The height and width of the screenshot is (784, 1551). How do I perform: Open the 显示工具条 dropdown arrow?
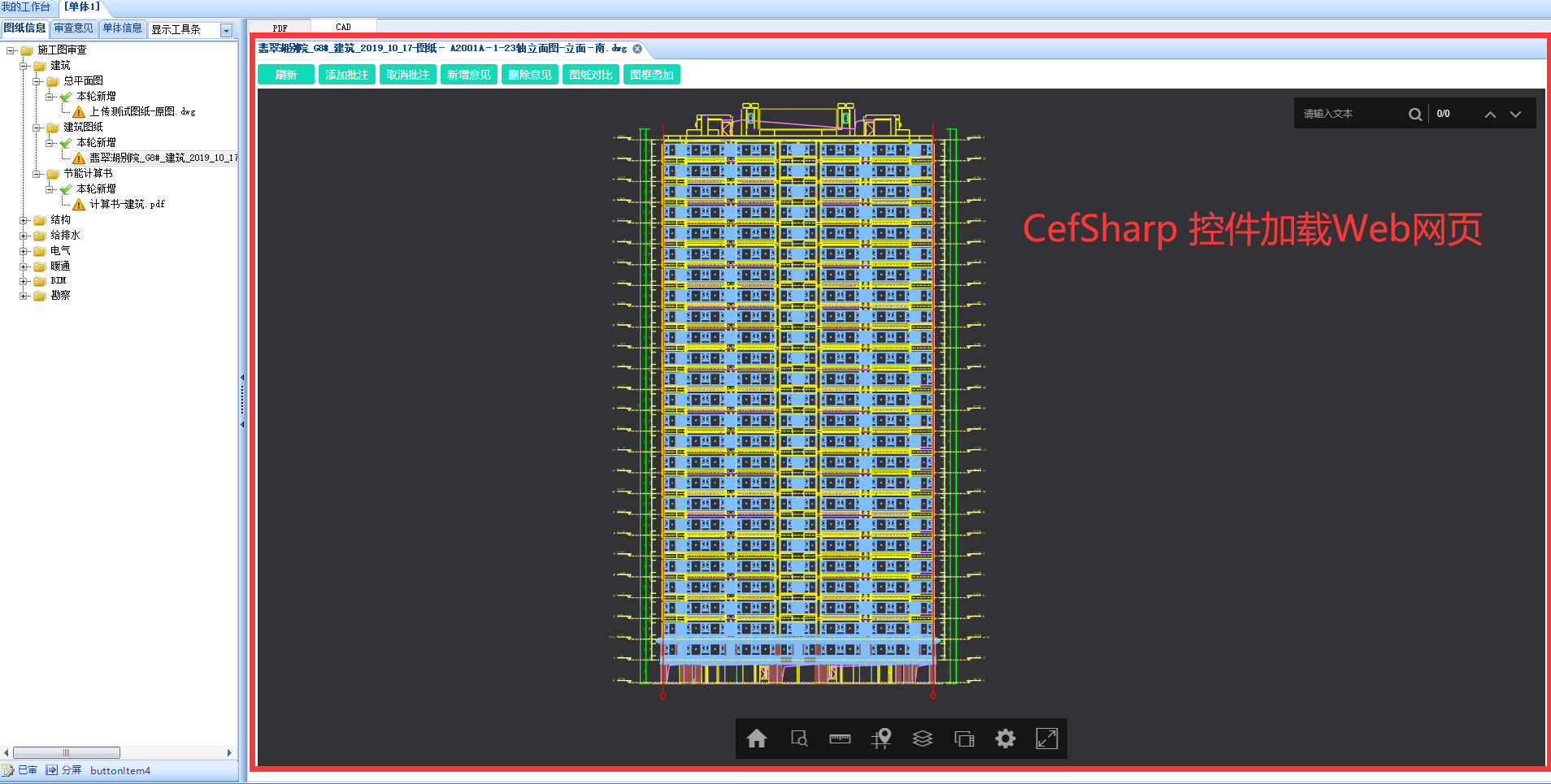click(x=227, y=30)
